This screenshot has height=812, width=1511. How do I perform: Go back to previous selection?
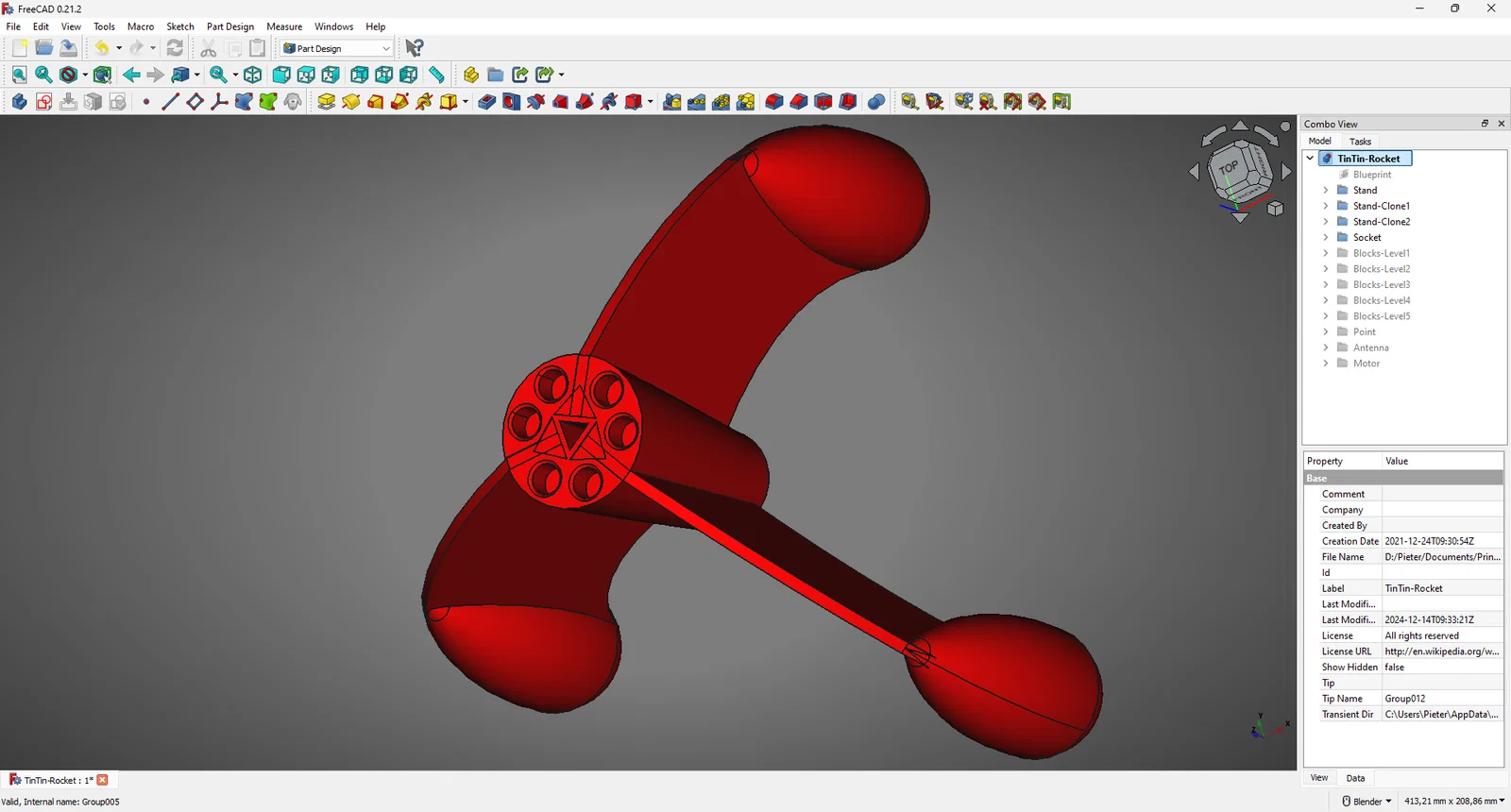[x=131, y=75]
